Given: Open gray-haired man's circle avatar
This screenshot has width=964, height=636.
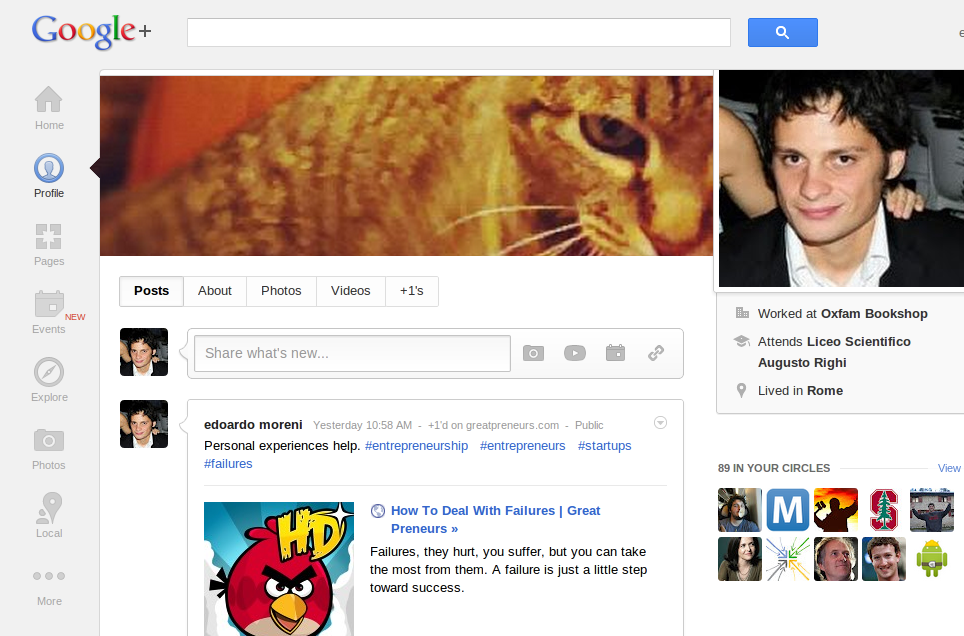Looking at the screenshot, I should (836, 558).
